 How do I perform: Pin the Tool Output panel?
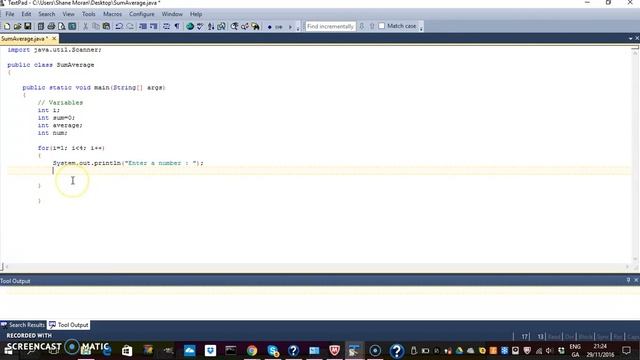pos(629,280)
